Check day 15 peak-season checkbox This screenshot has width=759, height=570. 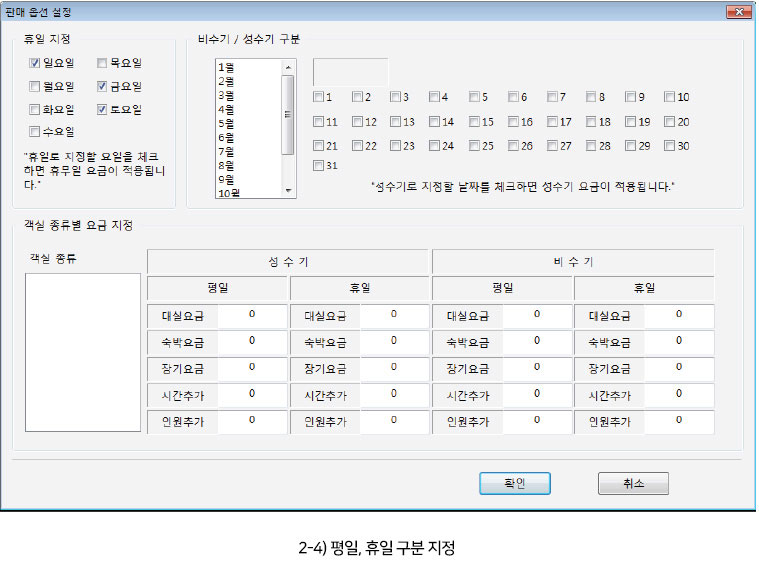click(474, 122)
